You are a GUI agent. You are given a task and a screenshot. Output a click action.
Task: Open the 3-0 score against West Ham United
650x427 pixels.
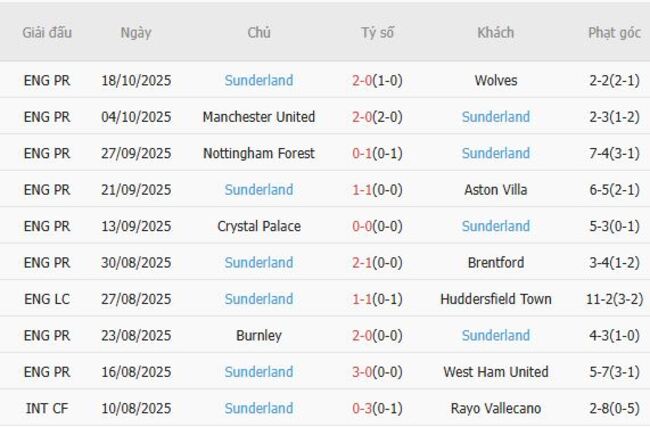[362, 372]
